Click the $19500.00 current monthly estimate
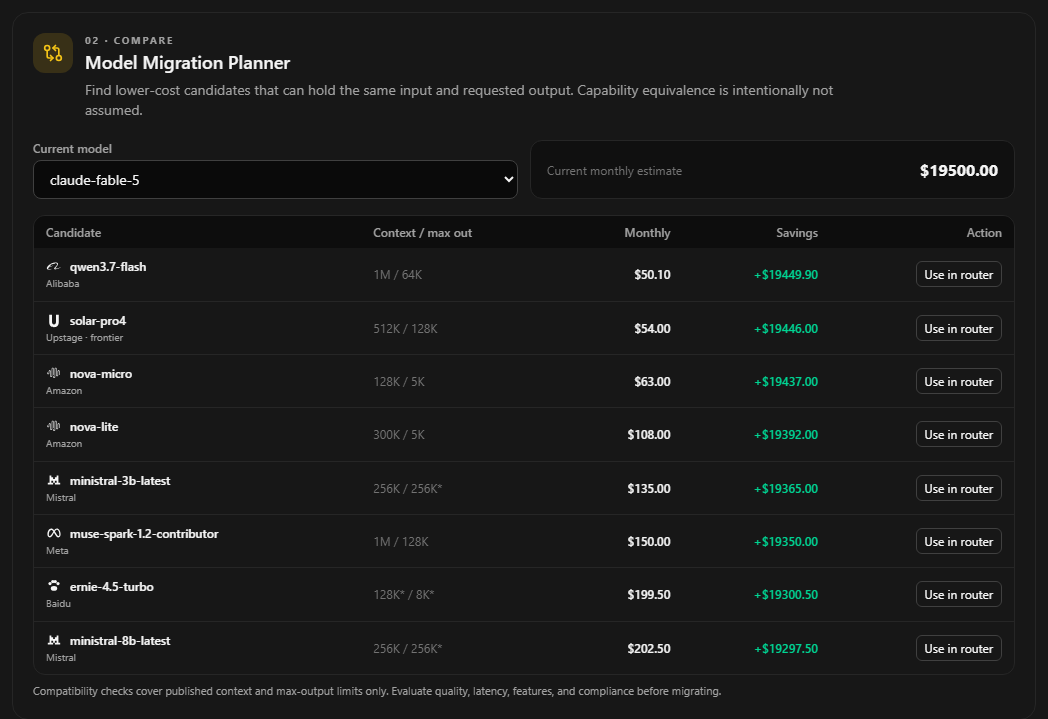 (958, 170)
